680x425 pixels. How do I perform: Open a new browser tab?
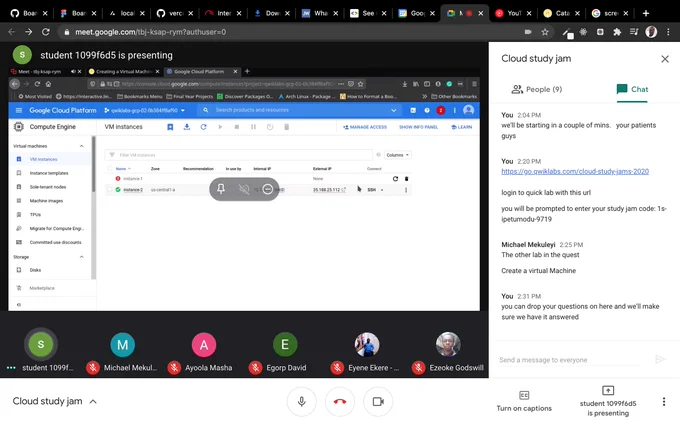646,13
